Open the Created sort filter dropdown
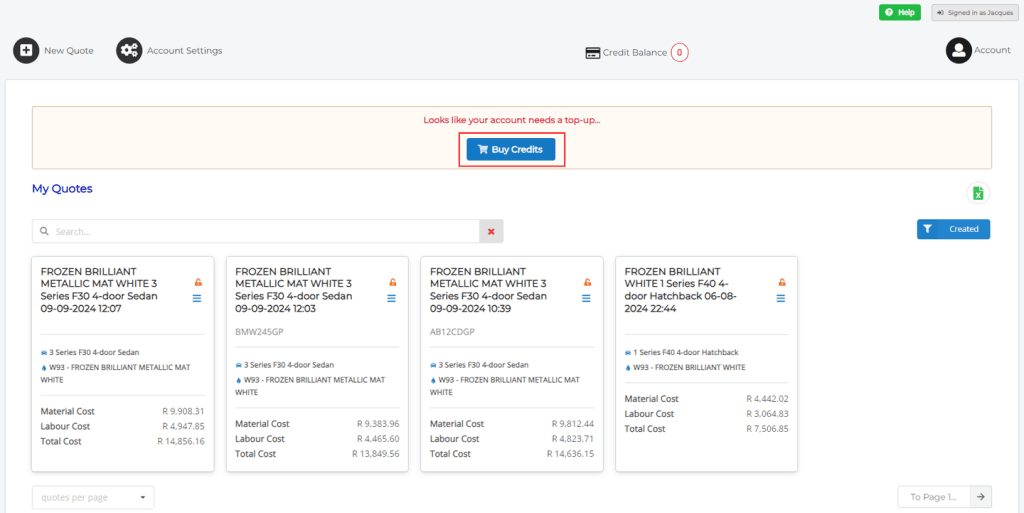1024x513 pixels. pos(953,229)
